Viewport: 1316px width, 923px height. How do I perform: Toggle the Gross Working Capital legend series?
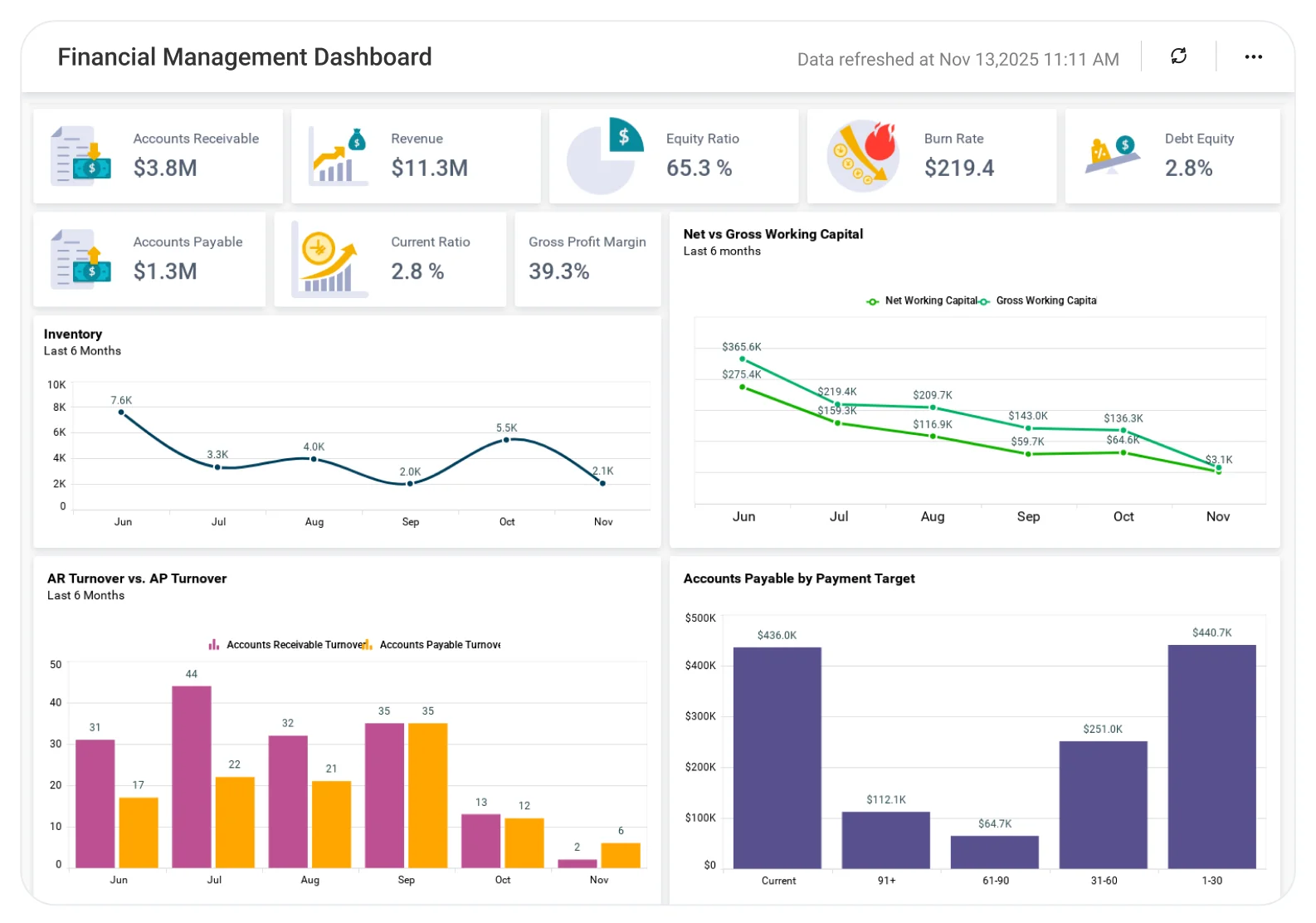tap(1038, 301)
